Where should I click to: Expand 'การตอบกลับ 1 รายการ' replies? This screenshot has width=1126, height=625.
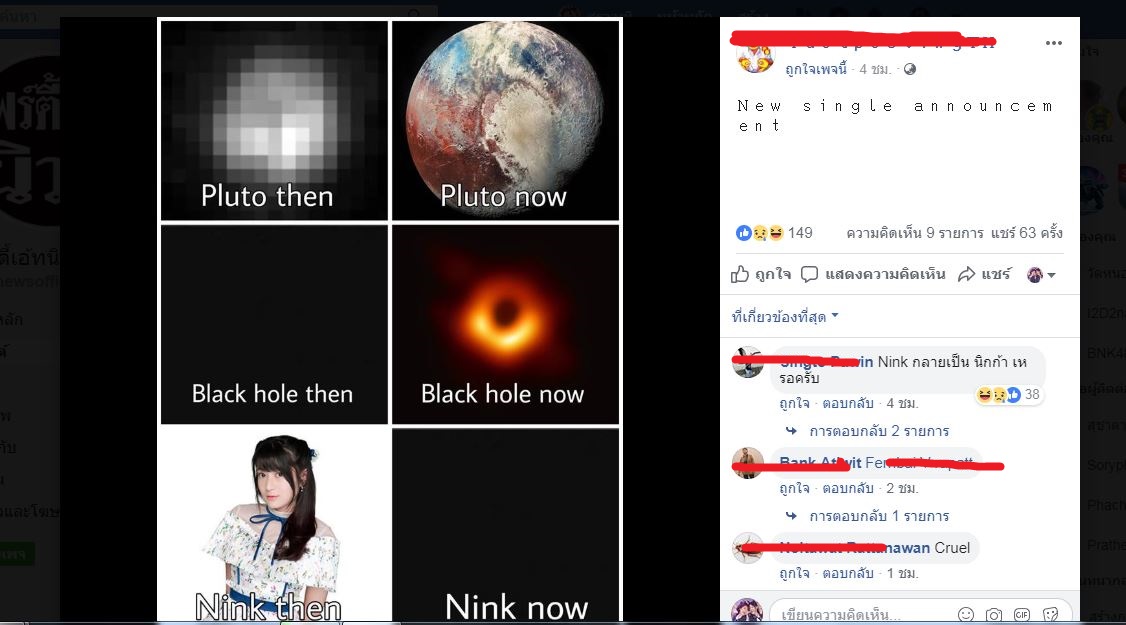pyautogui.click(x=879, y=516)
